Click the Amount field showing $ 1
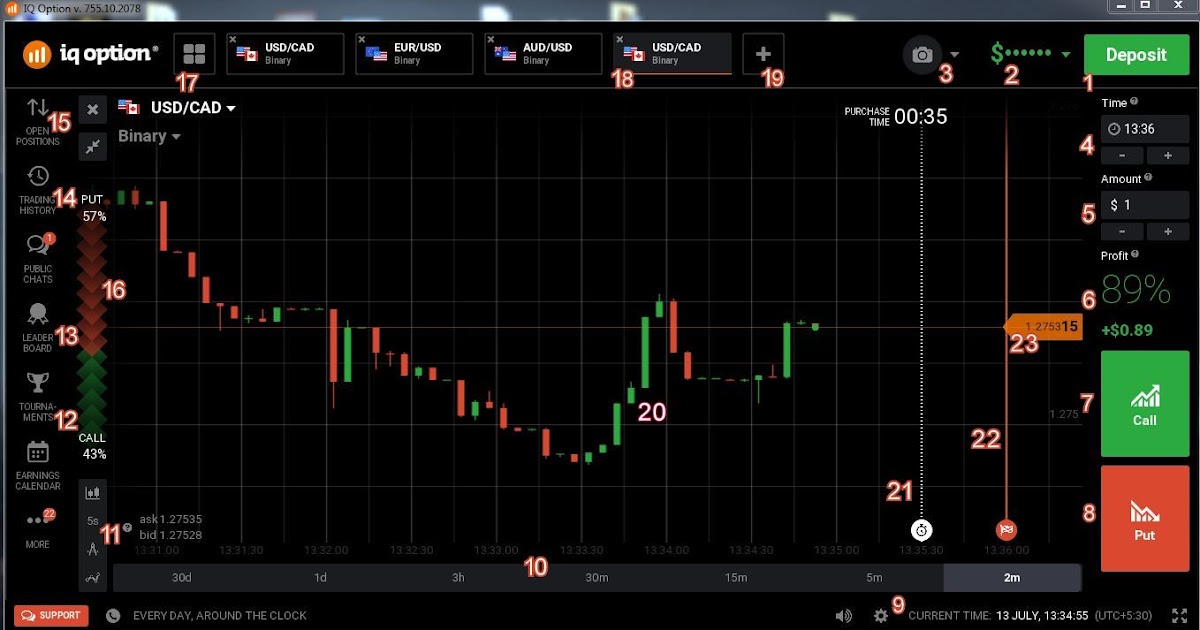This screenshot has width=1200, height=630. click(1145, 205)
